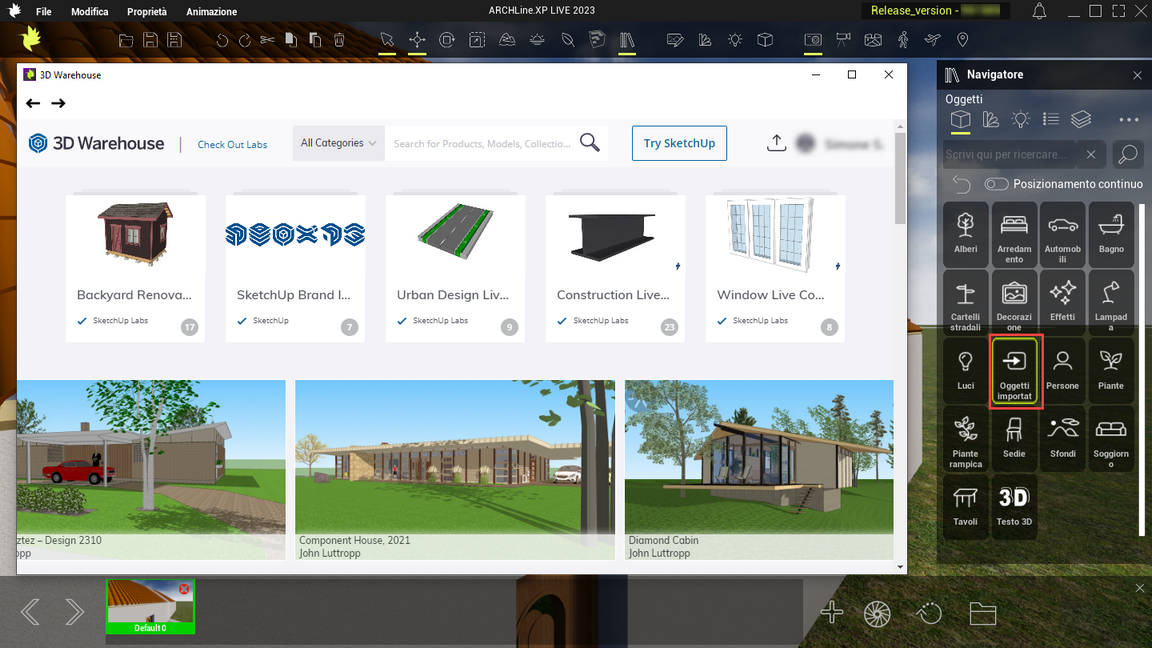Open the Diamond Cabin model image
1152x648 pixels.
pos(759,469)
